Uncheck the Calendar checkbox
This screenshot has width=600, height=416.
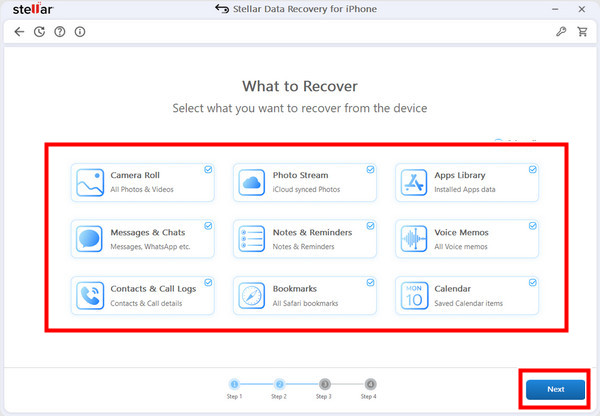[533, 282]
